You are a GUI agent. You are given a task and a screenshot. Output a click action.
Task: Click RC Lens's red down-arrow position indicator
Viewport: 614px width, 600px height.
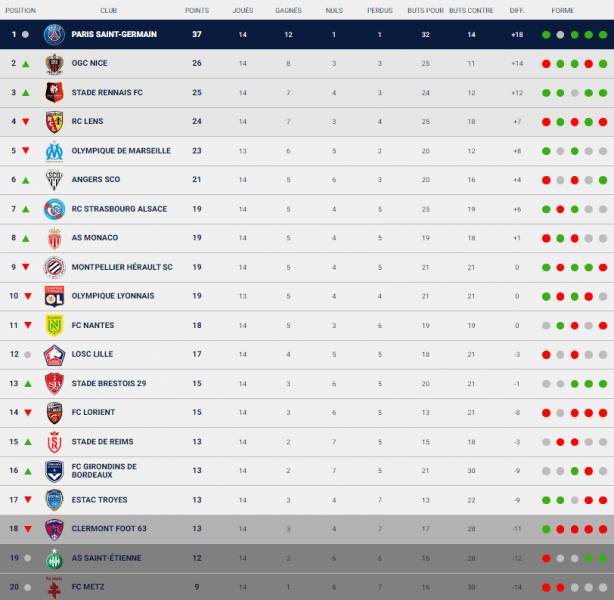coord(26,122)
